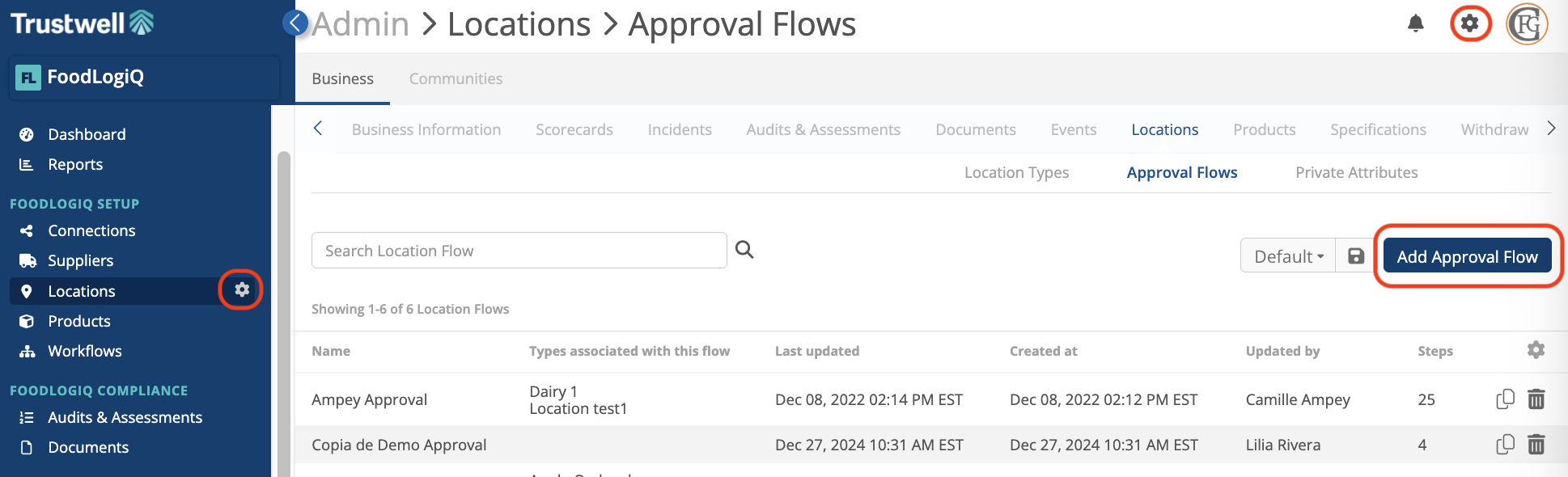This screenshot has height=477, width=1568.
Task: Collapse the sidebar with arrow button
Action: pos(296,23)
